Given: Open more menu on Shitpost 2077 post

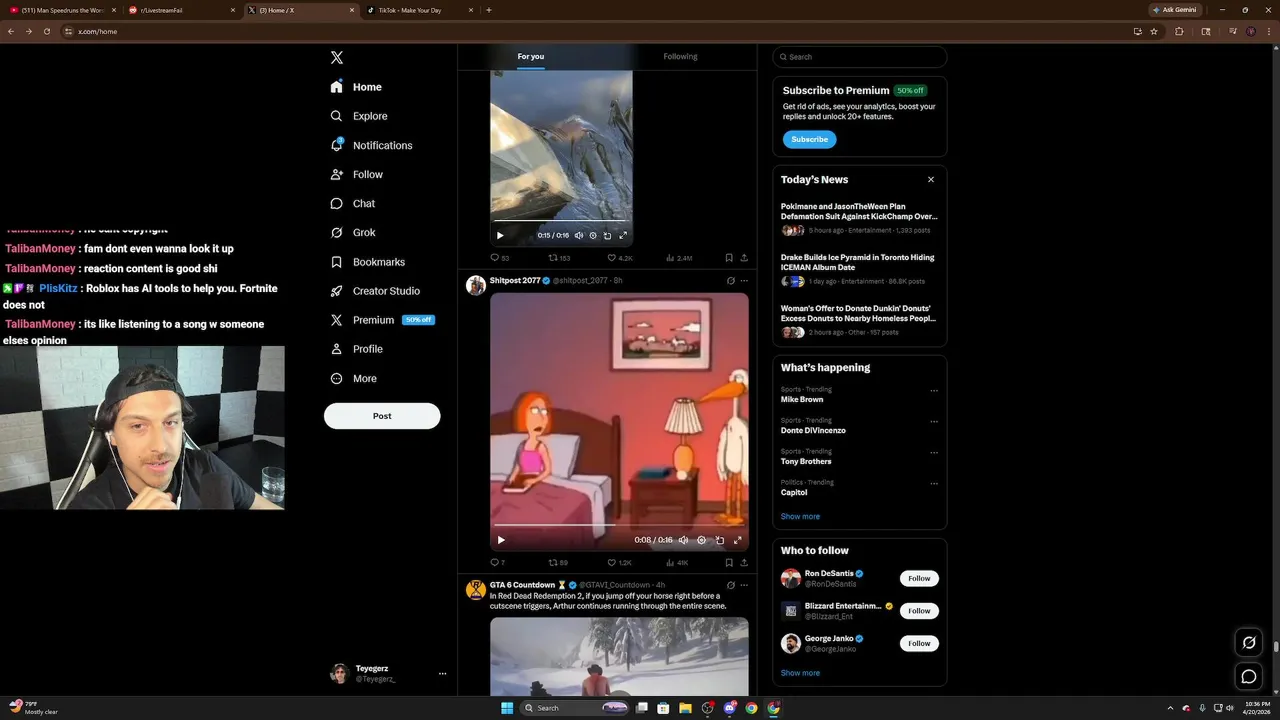Looking at the screenshot, I should (744, 281).
